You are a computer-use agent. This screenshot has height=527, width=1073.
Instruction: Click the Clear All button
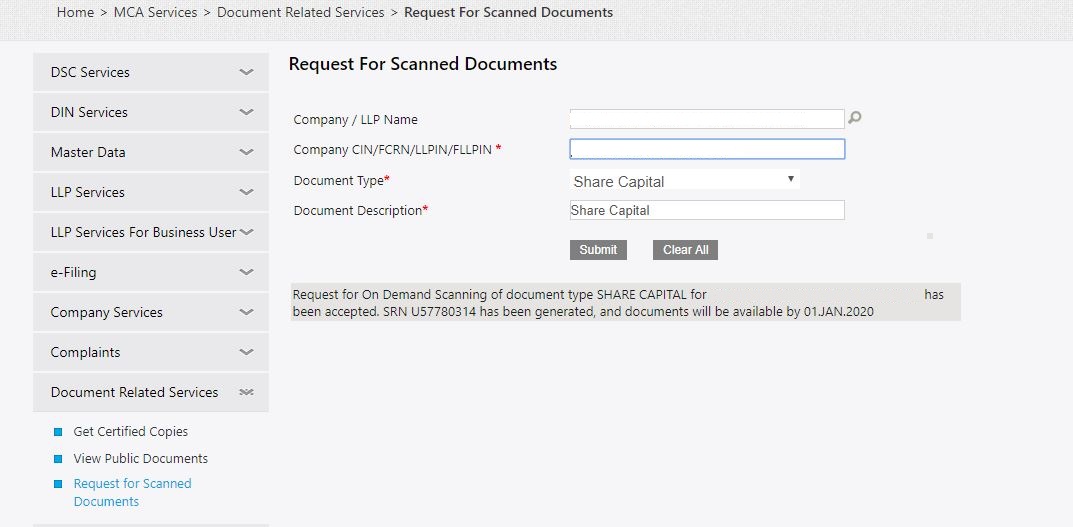point(685,250)
